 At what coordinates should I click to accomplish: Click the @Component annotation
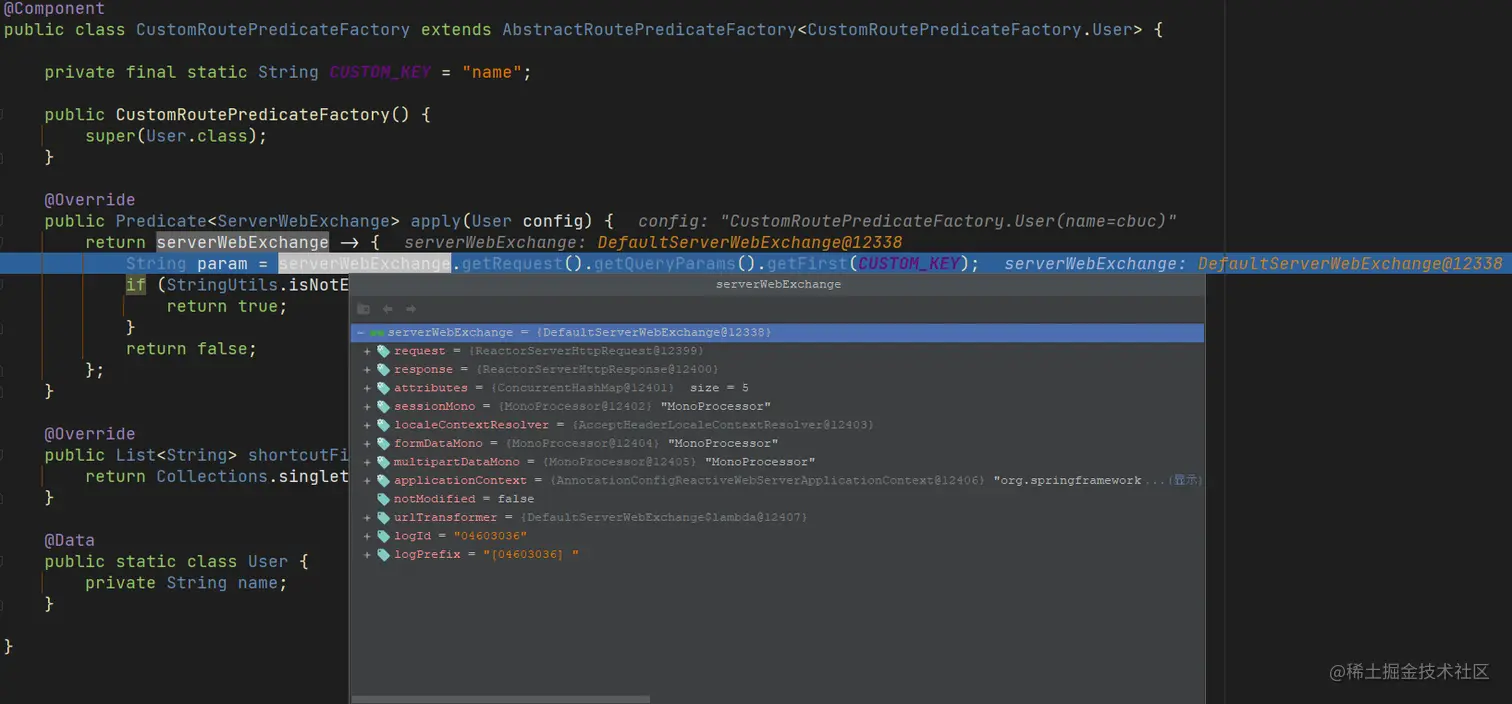(x=54, y=9)
